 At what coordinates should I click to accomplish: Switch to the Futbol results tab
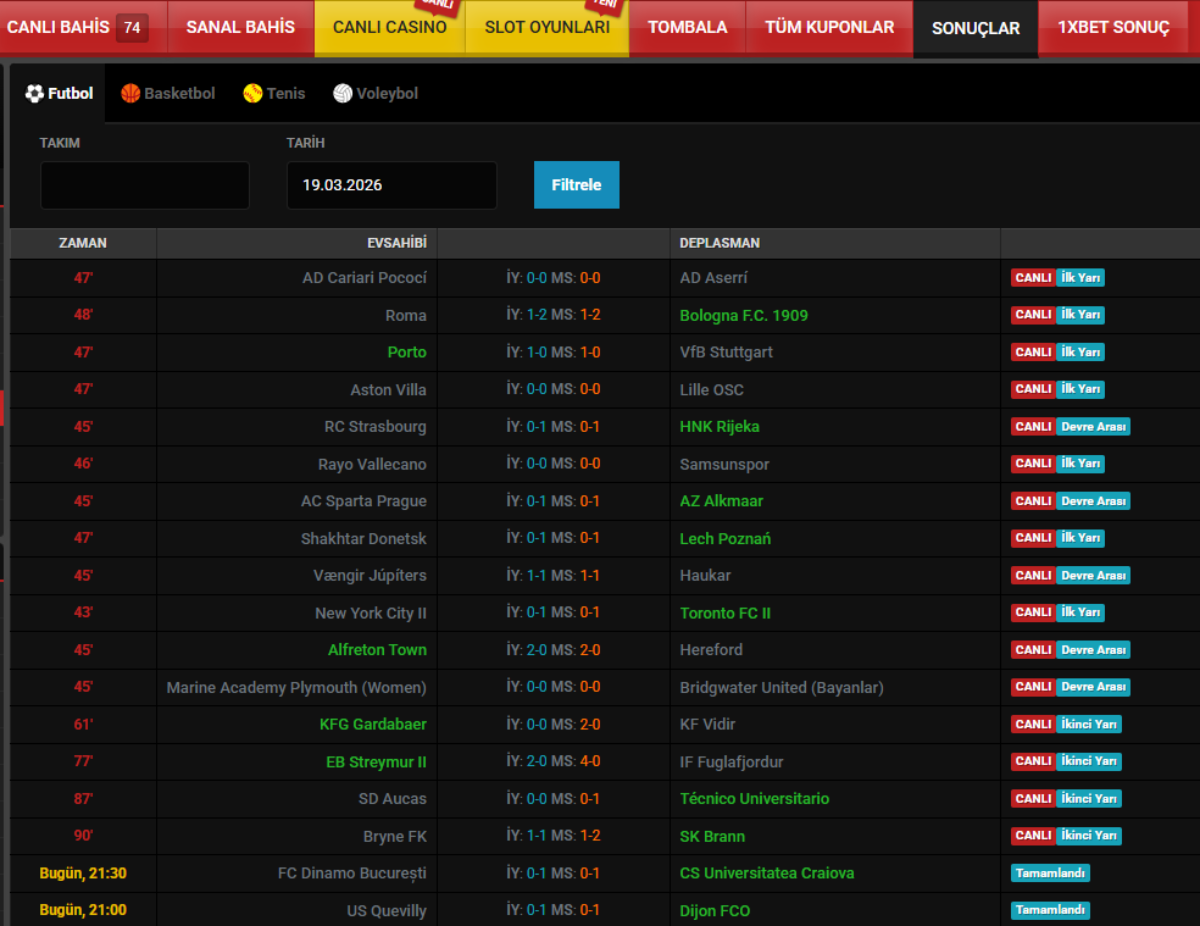click(x=59, y=93)
